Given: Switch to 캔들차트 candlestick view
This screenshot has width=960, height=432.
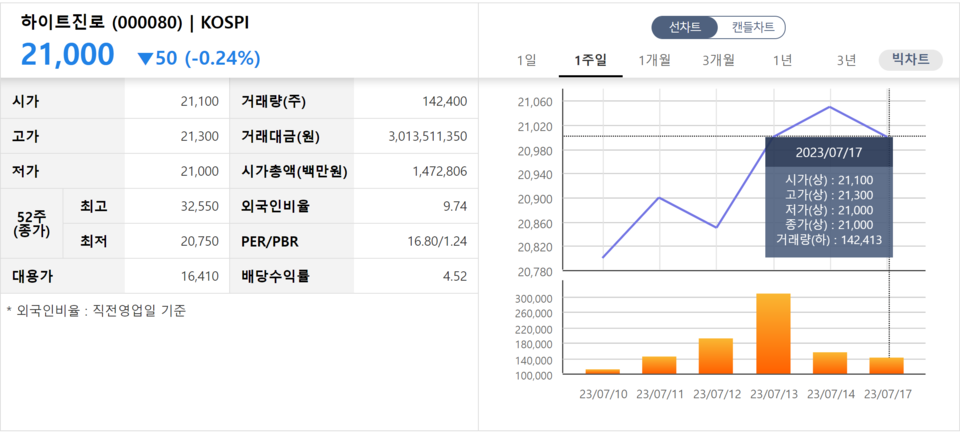Looking at the screenshot, I should [752, 28].
